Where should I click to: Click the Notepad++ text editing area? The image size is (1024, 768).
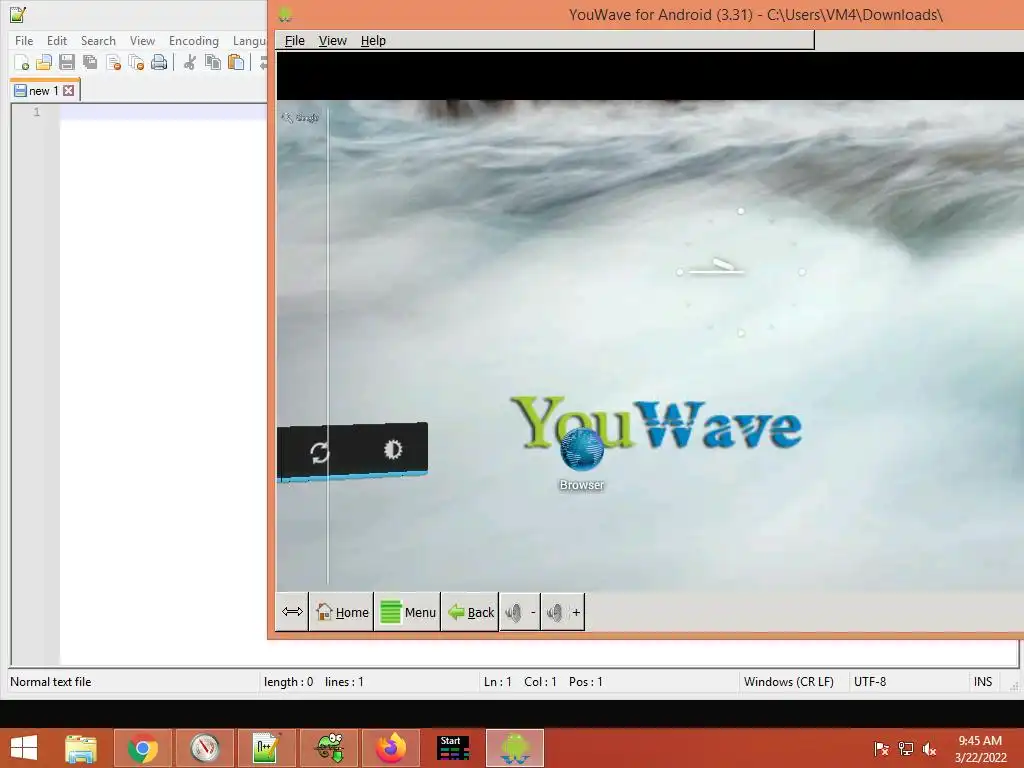[x=163, y=385]
